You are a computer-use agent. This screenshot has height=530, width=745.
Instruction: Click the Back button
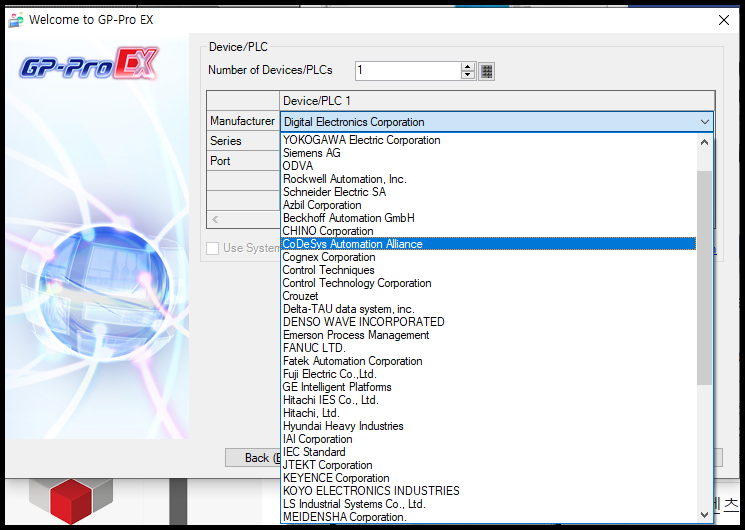[253, 458]
